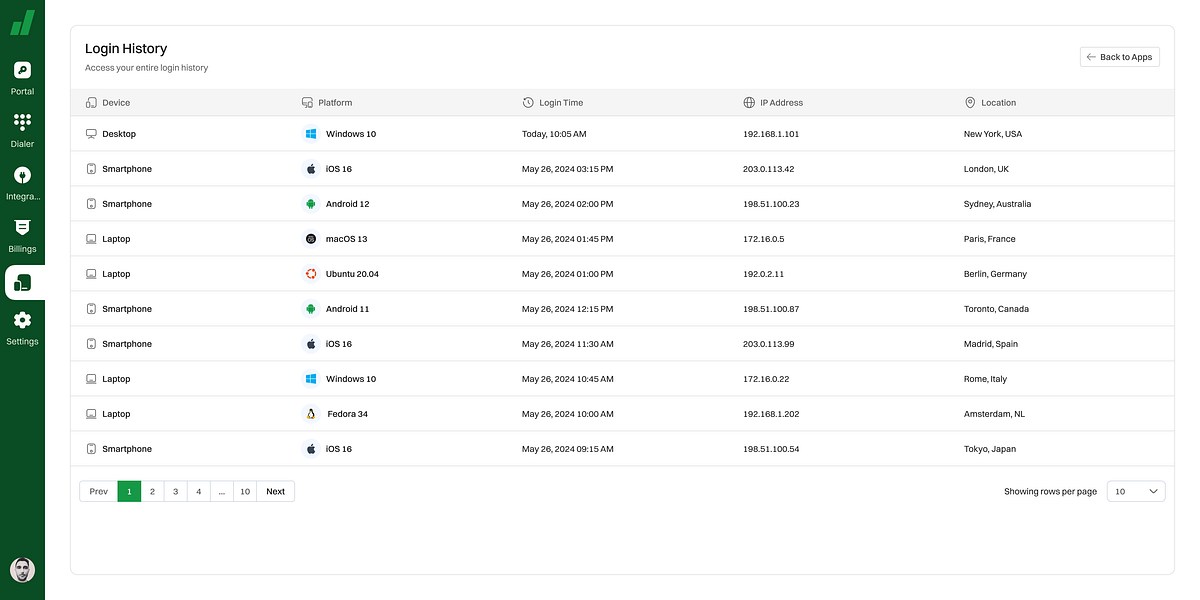Click IP address 203.0.113.42
The height and width of the screenshot is (600, 1200).
pos(768,169)
